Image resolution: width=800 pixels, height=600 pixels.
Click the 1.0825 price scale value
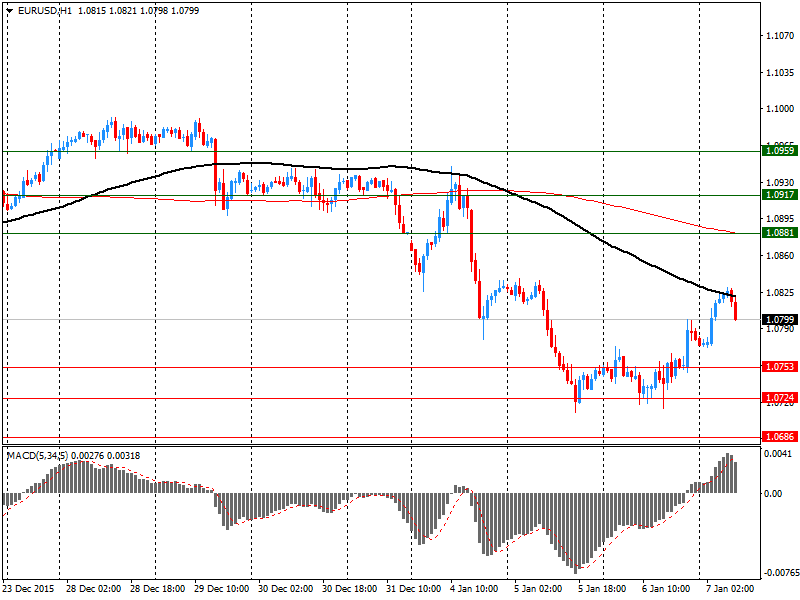(780, 292)
